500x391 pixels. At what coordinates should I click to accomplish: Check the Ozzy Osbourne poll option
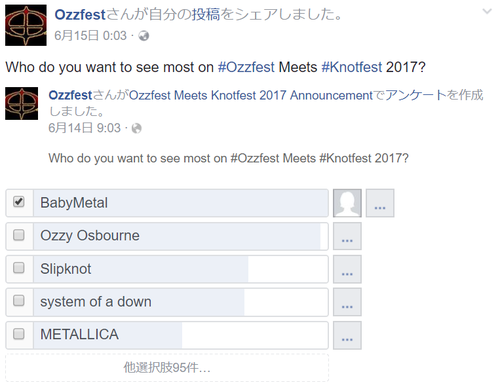(x=19, y=235)
